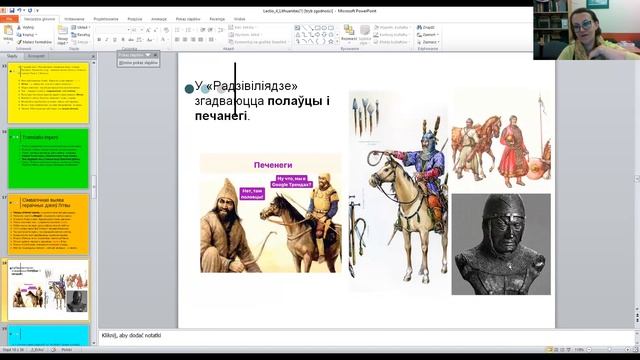Click the increase font size icon
Viewport: 640px width, 360px height.
coord(148,30)
